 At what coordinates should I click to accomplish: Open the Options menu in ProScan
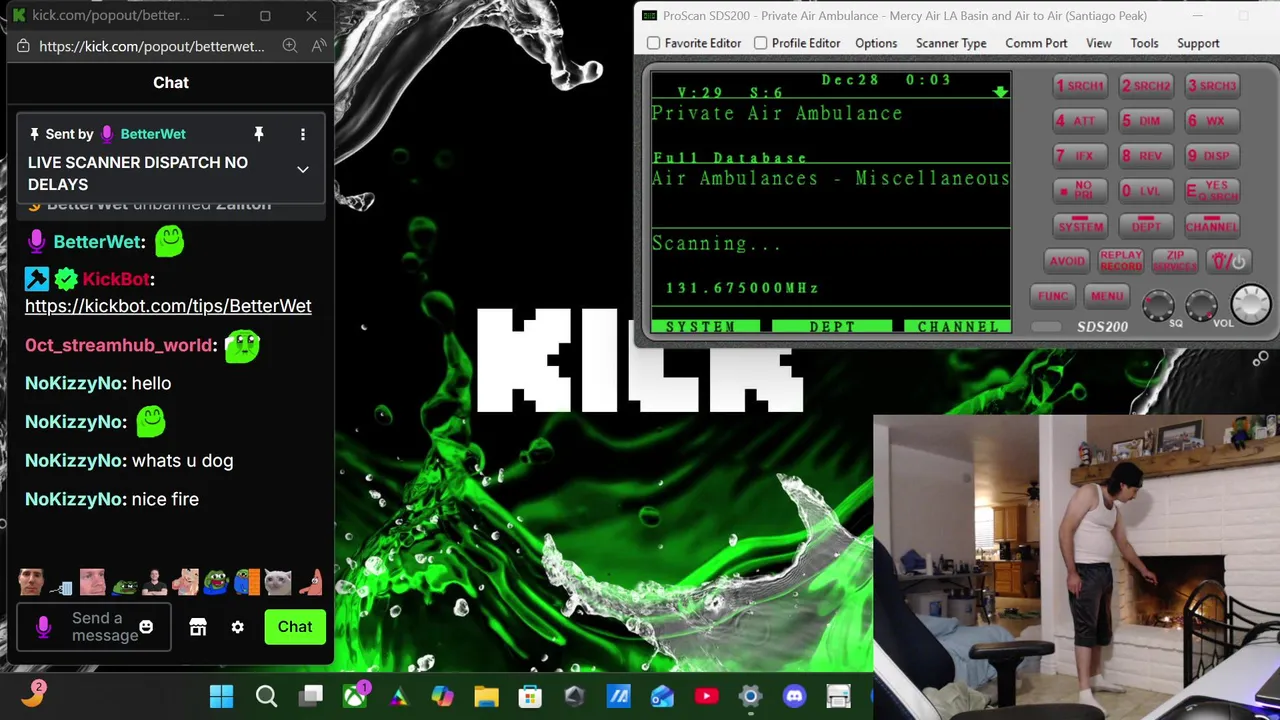(876, 43)
